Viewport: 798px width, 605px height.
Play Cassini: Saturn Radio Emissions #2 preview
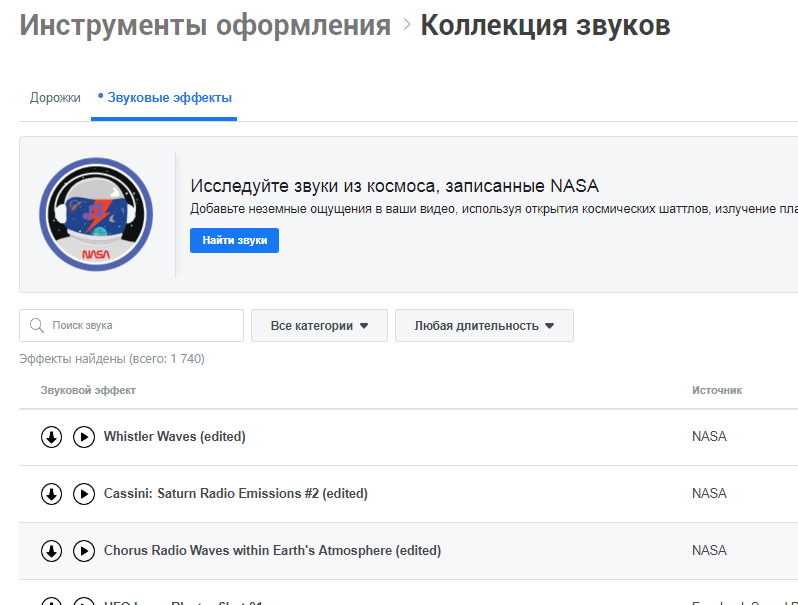click(84, 494)
